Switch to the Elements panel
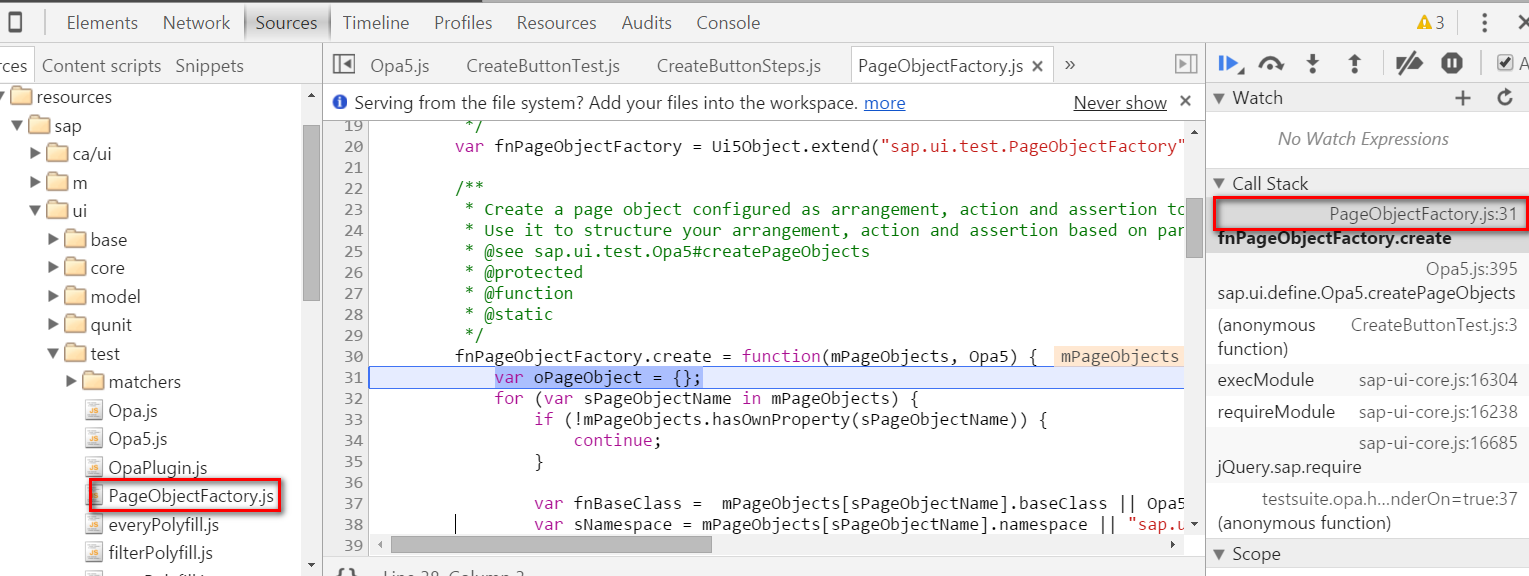 (x=102, y=22)
